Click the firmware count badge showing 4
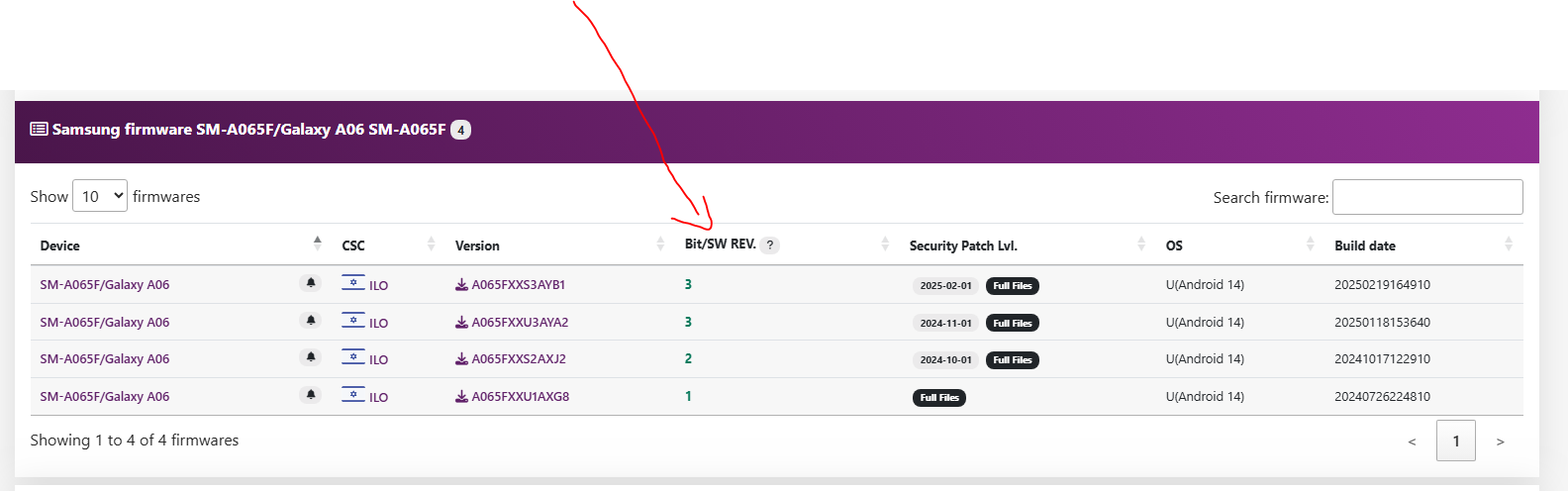1568x491 pixels. pos(460,130)
